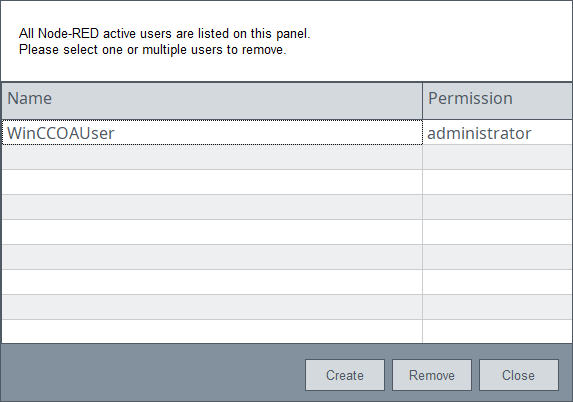Click the empty Name cell in the last table row
This screenshot has height=402, width=573.
pyautogui.click(x=212, y=331)
